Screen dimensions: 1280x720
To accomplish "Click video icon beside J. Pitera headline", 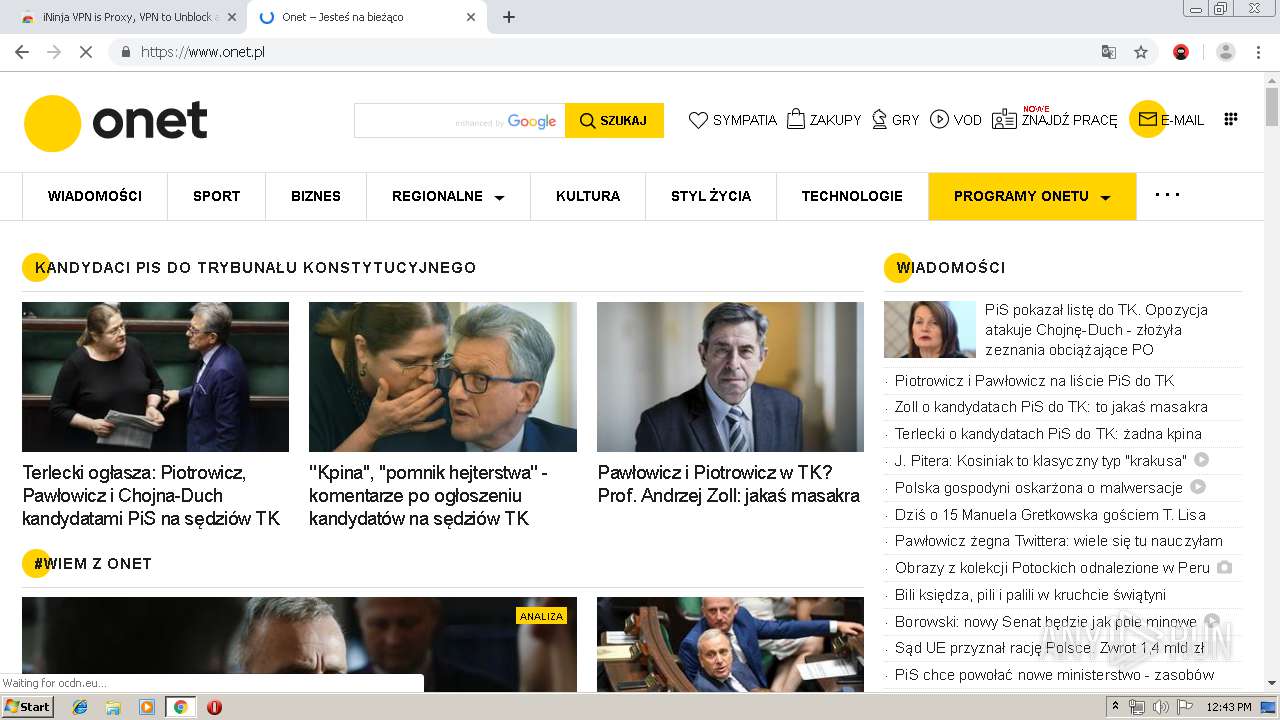I will (x=1202, y=460).
